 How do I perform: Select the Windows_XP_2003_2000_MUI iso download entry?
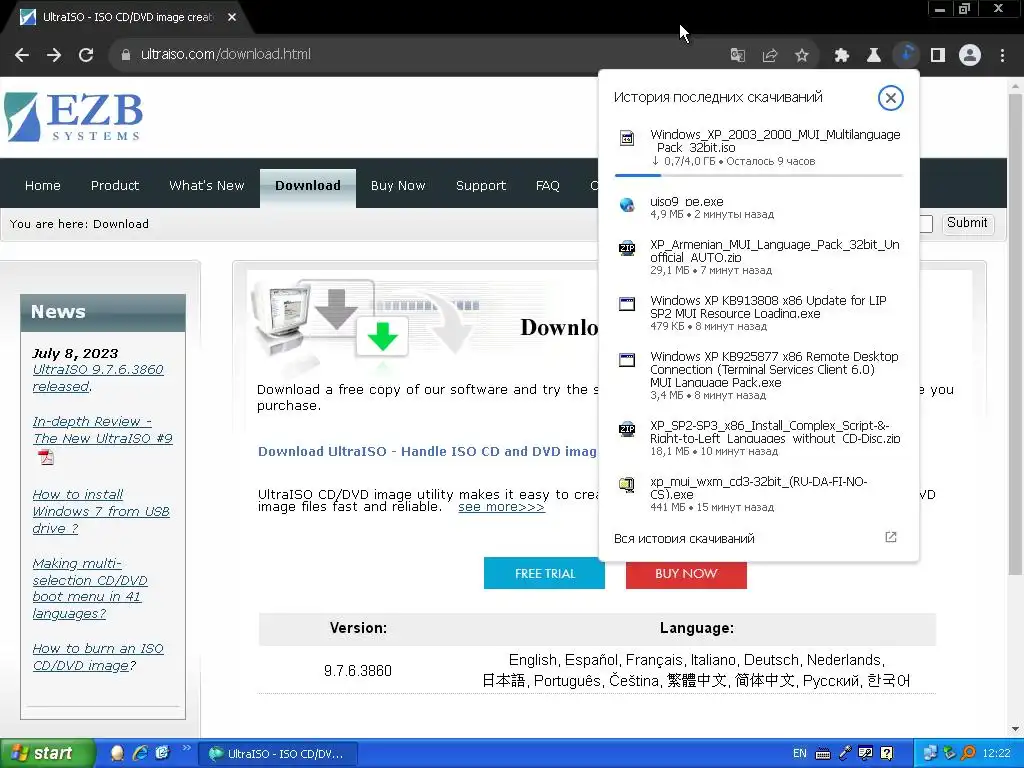click(x=758, y=152)
